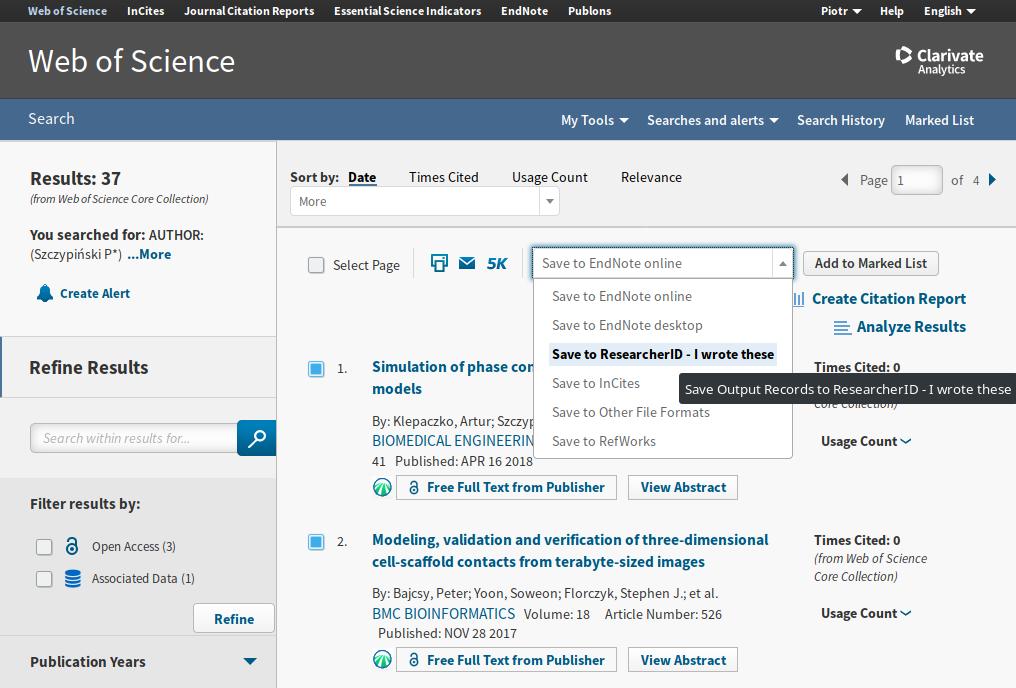Click the Add to Marked List button

tap(870, 263)
